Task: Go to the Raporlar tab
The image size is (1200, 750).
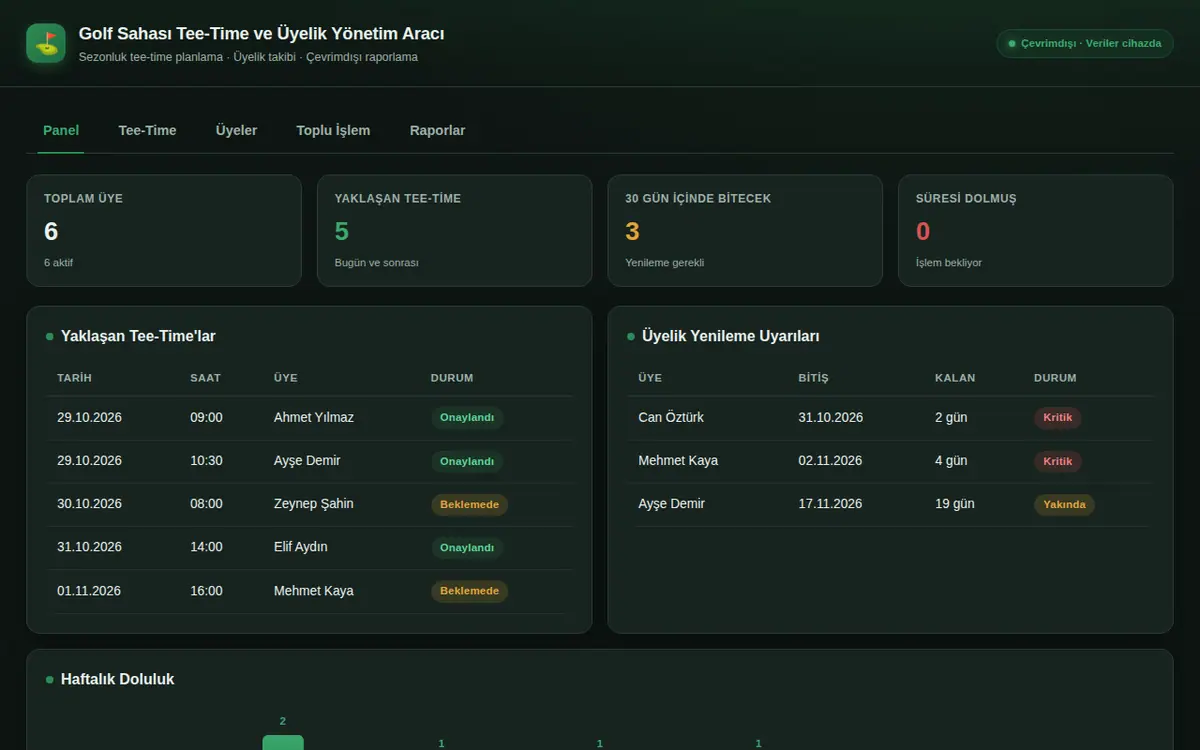Action: 437,130
